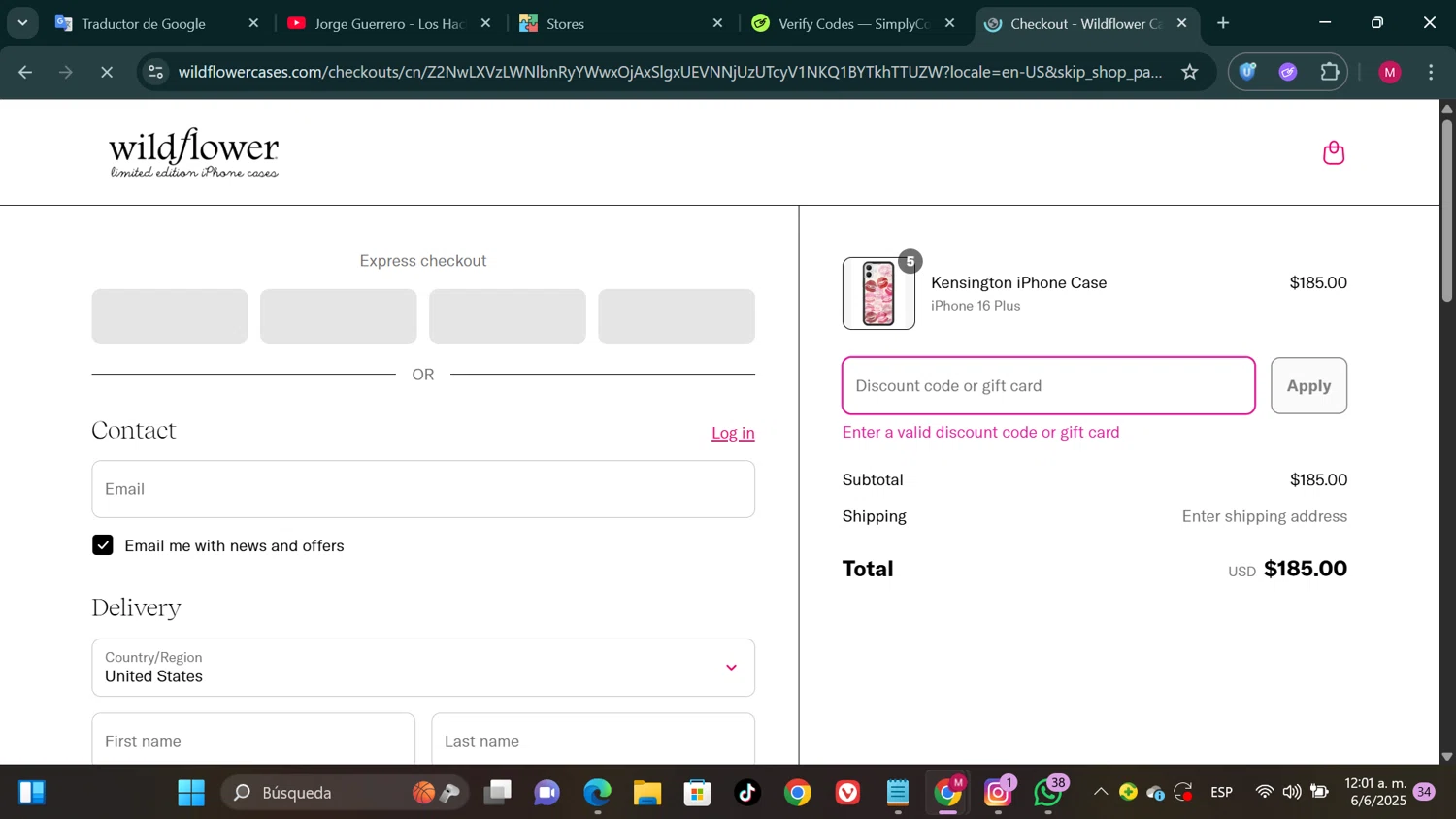Open the widgets icon at taskbar left
The height and width of the screenshot is (819, 1456).
click(31, 793)
